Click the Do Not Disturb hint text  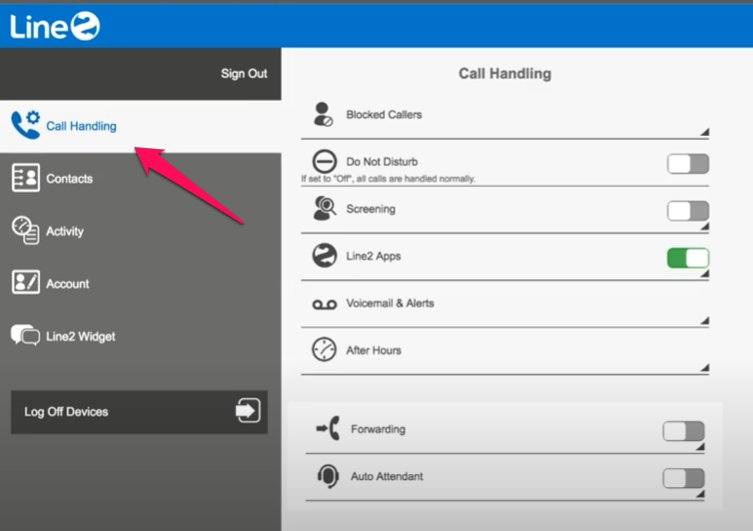[x=388, y=179]
